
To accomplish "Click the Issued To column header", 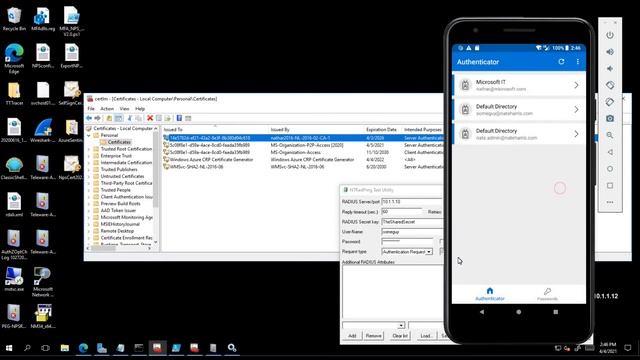I will [215, 129].
